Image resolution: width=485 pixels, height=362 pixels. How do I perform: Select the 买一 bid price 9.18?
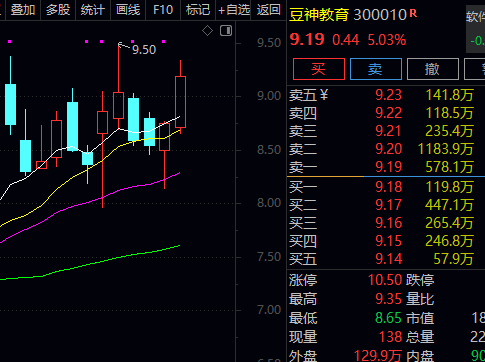pos(388,187)
